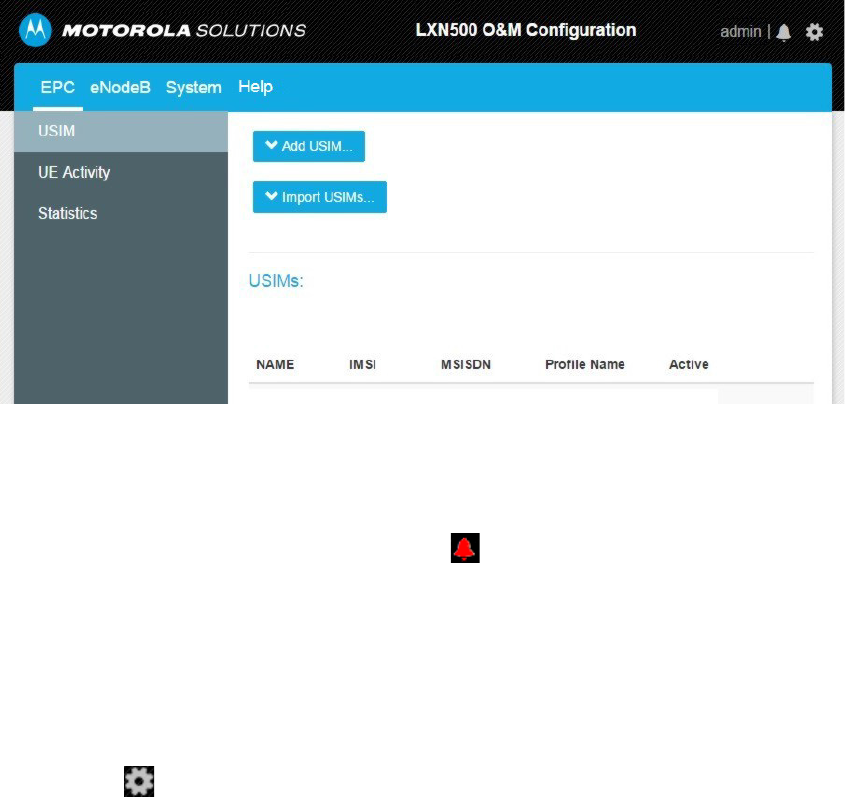The width and height of the screenshot is (845, 797).
Task: Click the Motorola batwing logo
Action: [35, 30]
